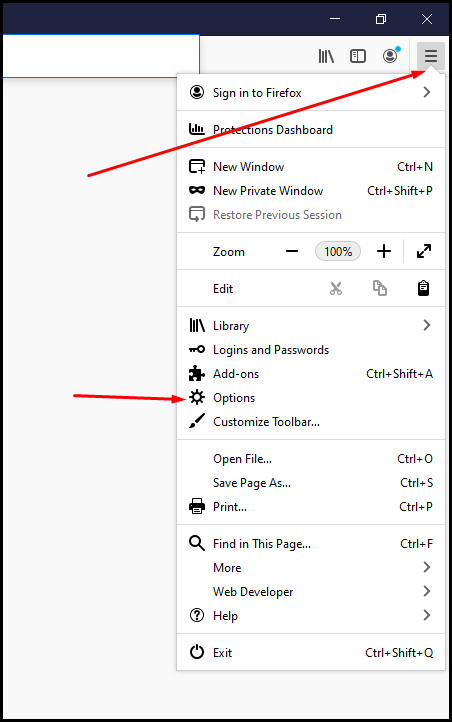Zoom out with the minus button
Image resolution: width=452 pixels, height=722 pixels.
tap(292, 251)
